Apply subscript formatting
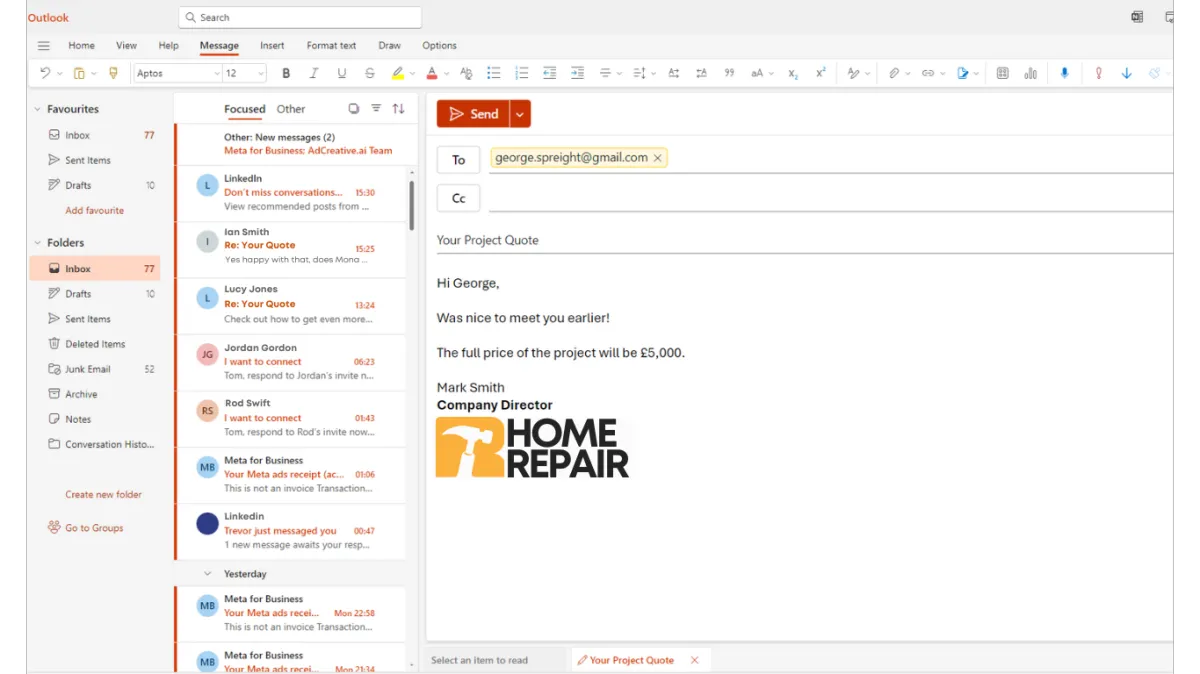The height and width of the screenshot is (674, 1200). pos(793,73)
